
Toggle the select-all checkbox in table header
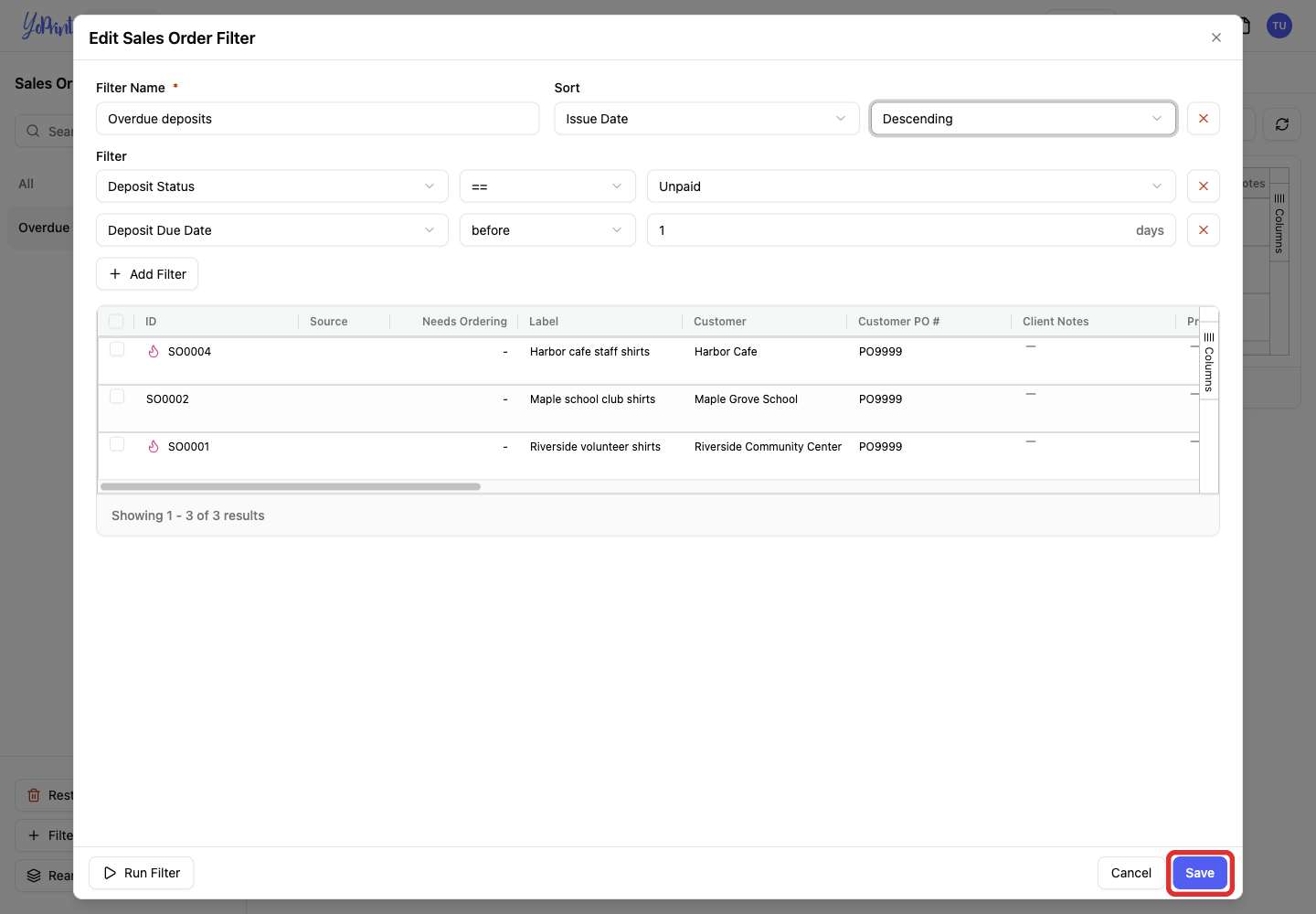click(116, 322)
